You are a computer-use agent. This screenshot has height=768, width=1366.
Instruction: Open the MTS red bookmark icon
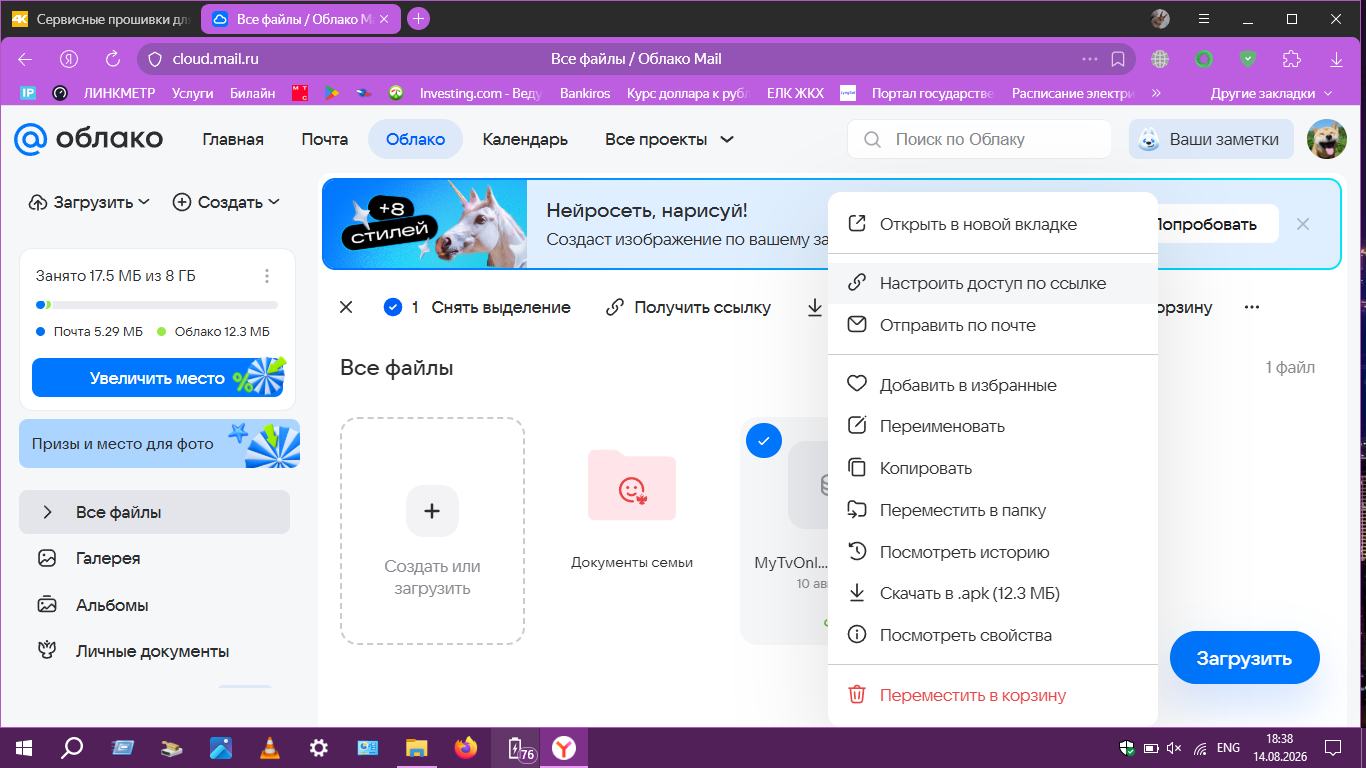299,93
